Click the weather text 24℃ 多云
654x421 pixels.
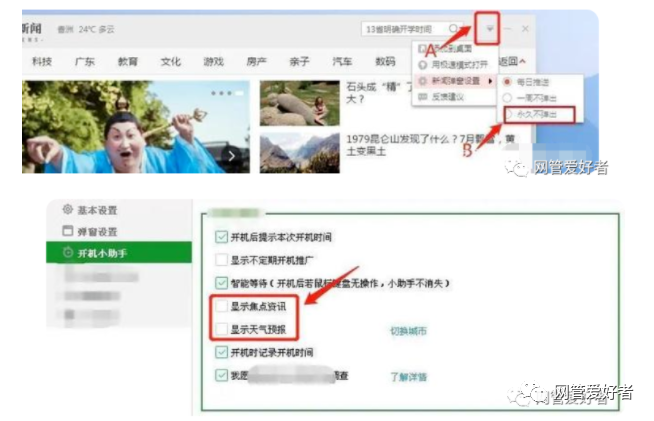click(96, 29)
